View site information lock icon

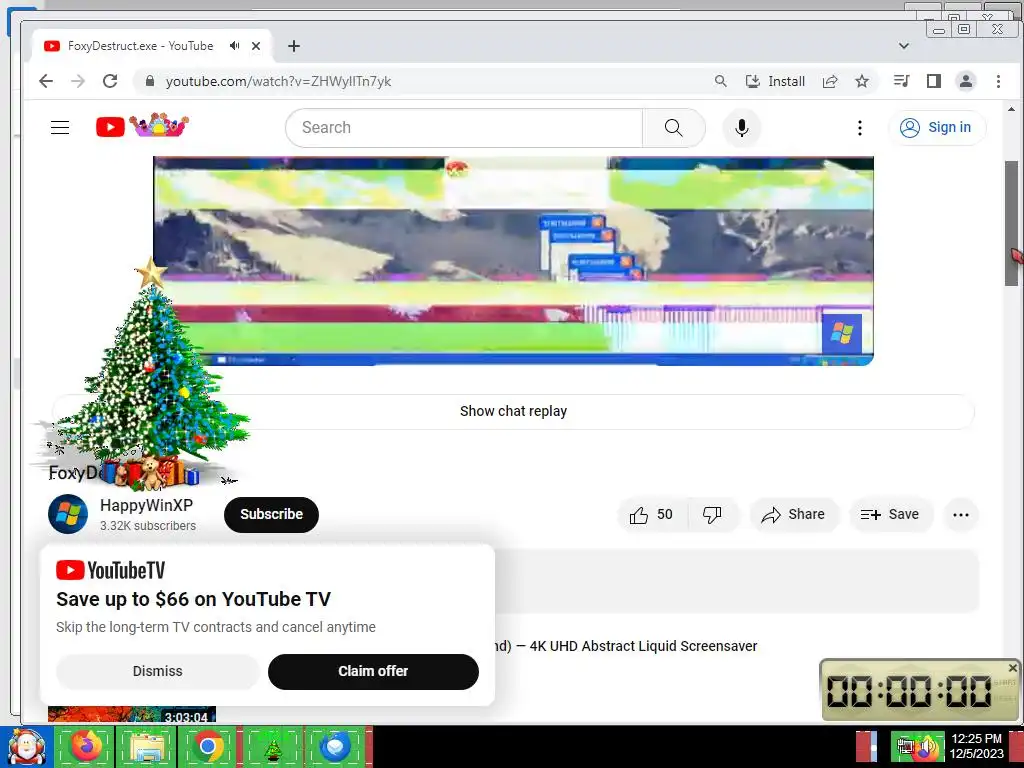(150, 81)
